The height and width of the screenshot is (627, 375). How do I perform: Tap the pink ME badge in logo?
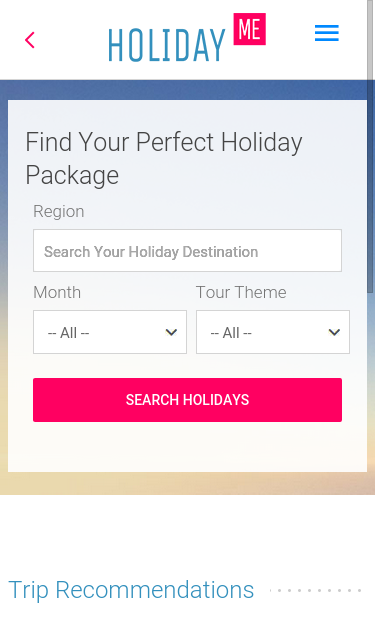(249, 29)
